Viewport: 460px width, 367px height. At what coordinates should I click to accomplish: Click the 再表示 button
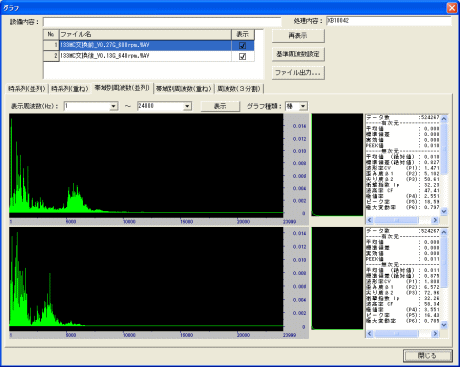298,36
